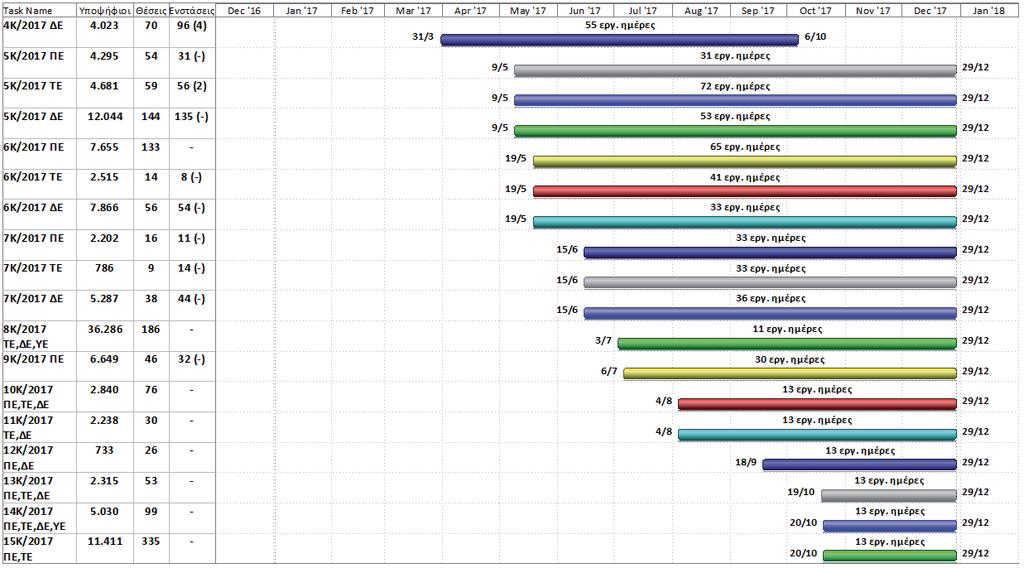Click the 18/9 start date label
The width and height of the screenshot is (1024, 568).
[x=746, y=462]
